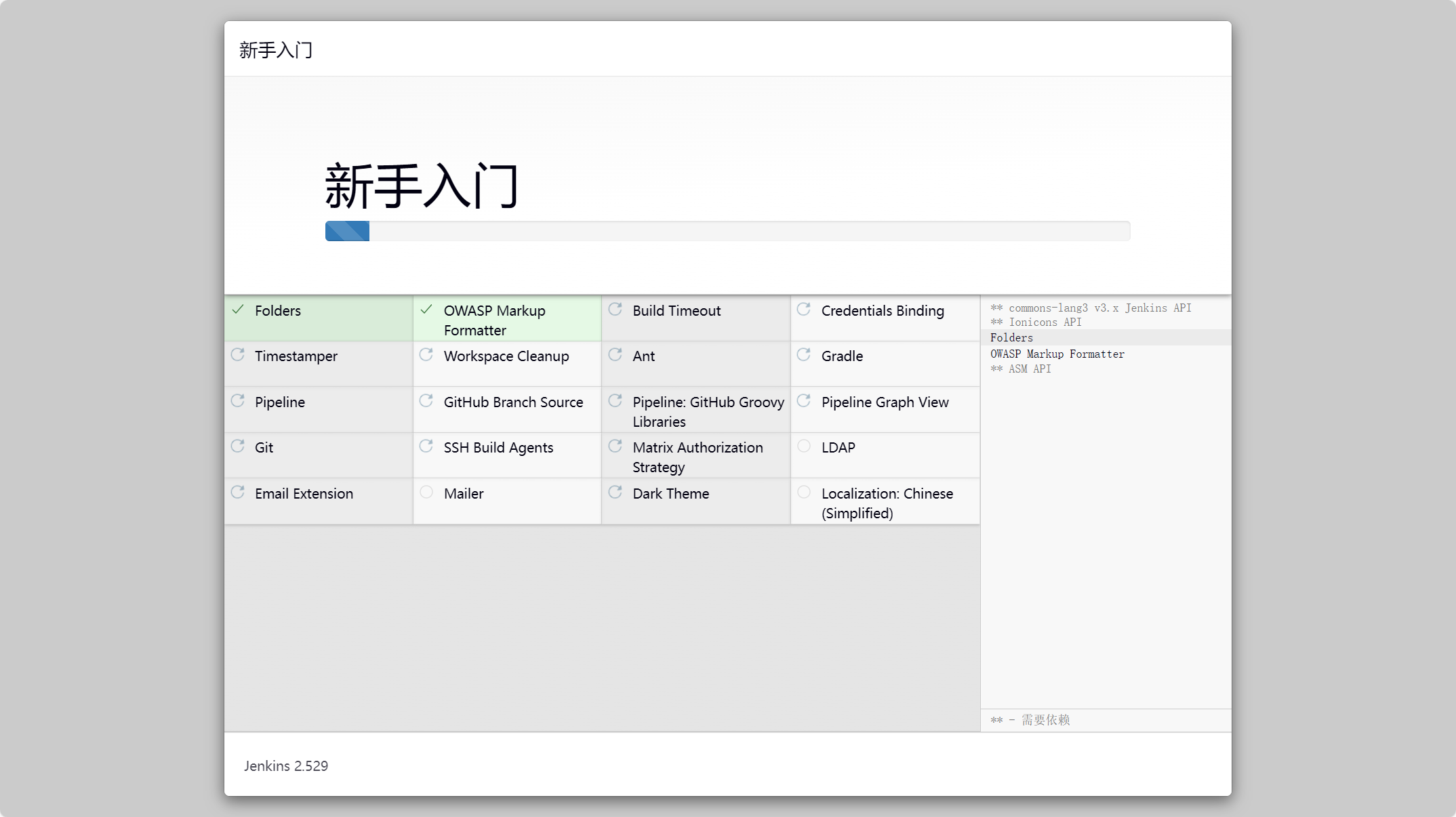Click the spinner icon beside Dark Theme
Image resolution: width=1456 pixels, height=817 pixels.
615,493
